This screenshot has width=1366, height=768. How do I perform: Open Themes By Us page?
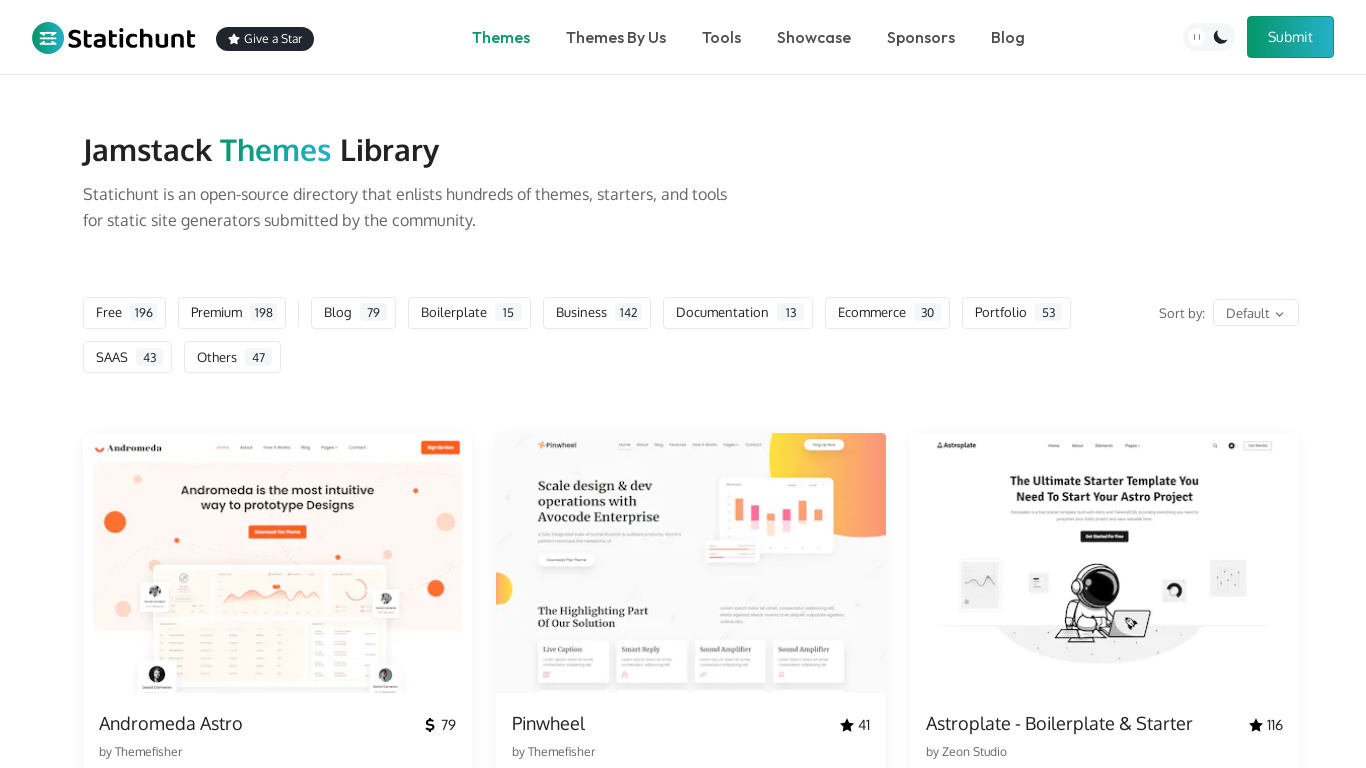click(x=616, y=37)
